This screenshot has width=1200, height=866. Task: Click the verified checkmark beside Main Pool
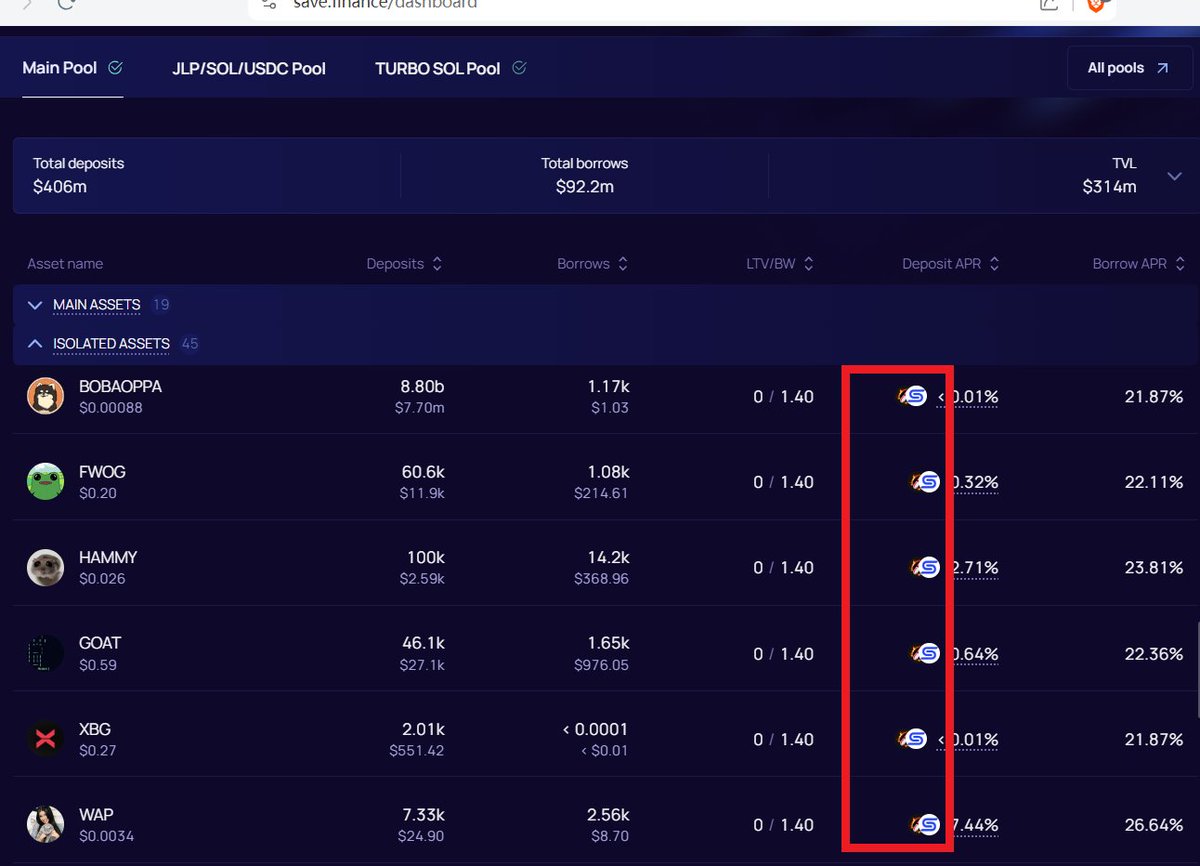(115, 68)
